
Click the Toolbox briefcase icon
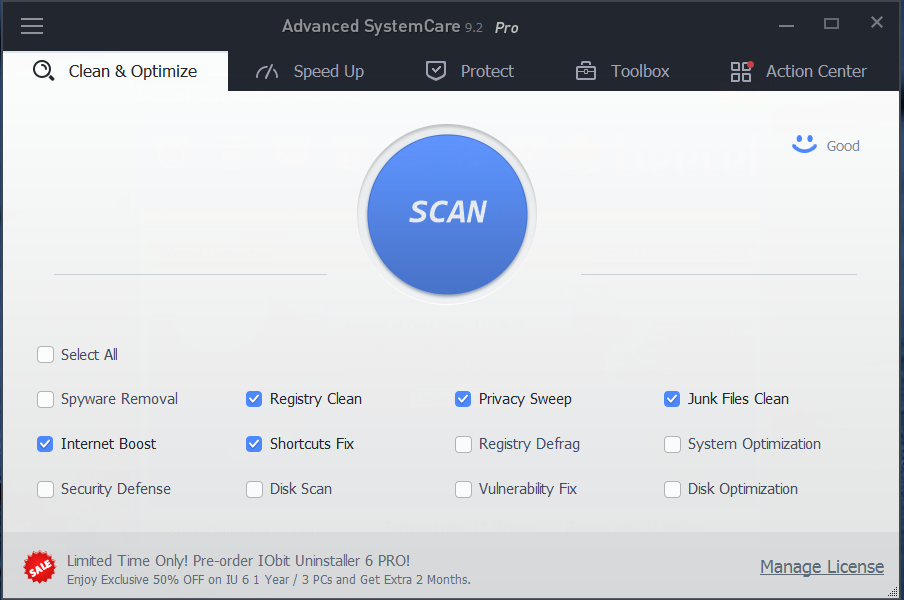point(586,71)
